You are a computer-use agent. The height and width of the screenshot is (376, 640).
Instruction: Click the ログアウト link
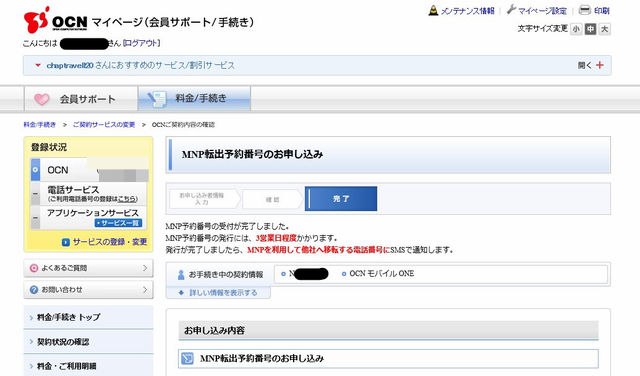pyautogui.click(x=141, y=43)
